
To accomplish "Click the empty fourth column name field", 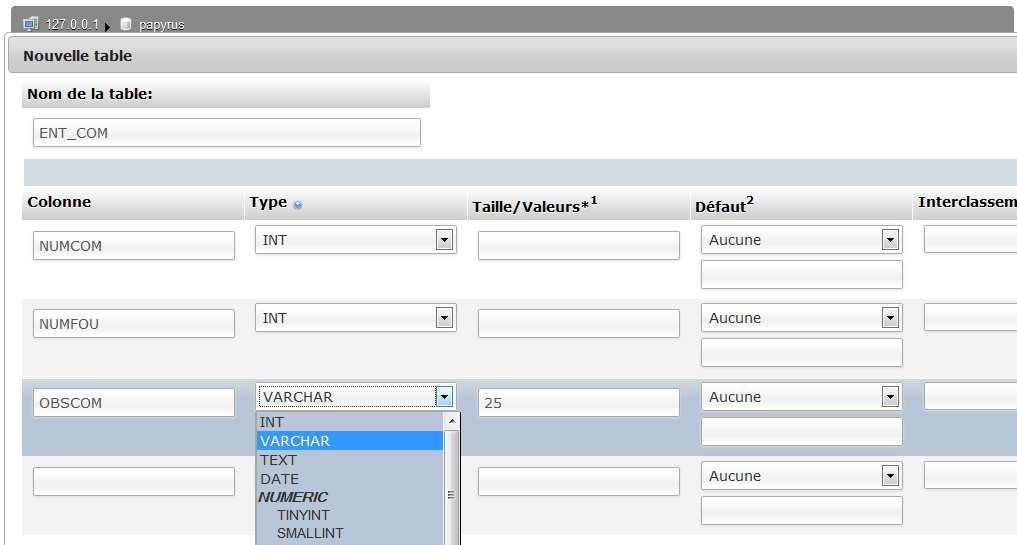I will tap(134, 482).
